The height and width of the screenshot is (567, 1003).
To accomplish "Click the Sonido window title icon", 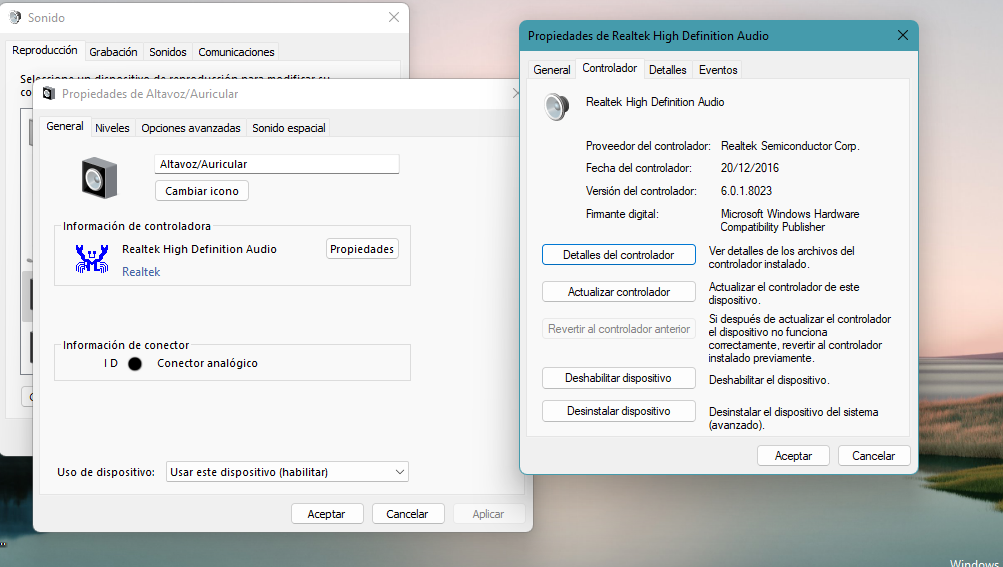I will [x=15, y=17].
